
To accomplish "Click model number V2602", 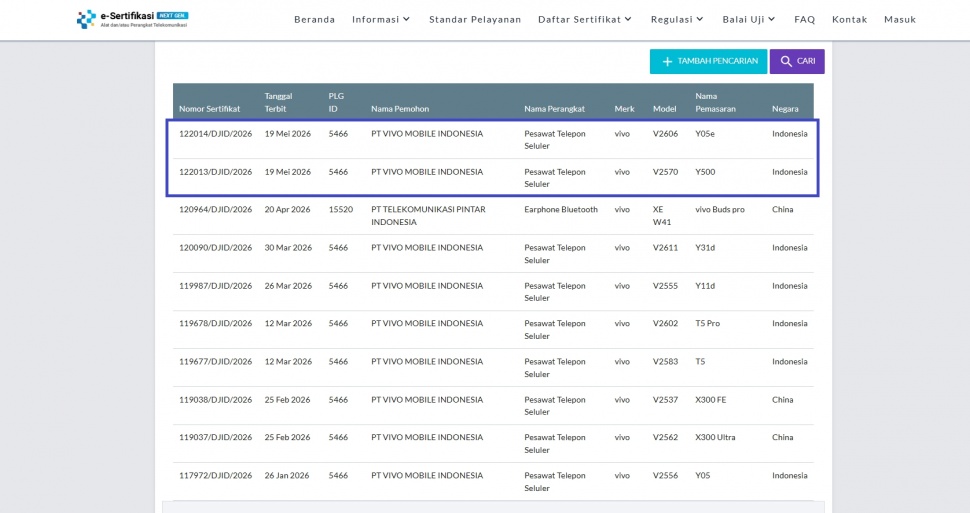I will pyautogui.click(x=665, y=324).
